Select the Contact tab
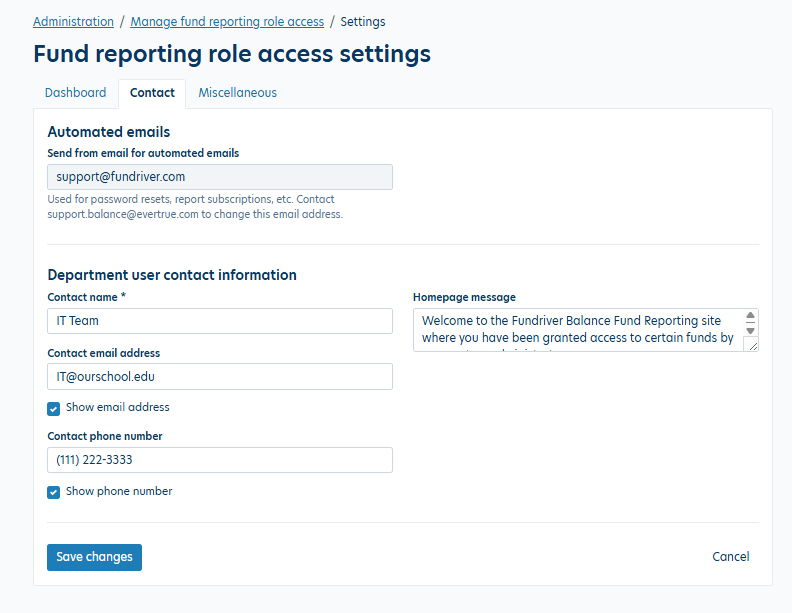Image resolution: width=792 pixels, height=613 pixels. point(152,93)
